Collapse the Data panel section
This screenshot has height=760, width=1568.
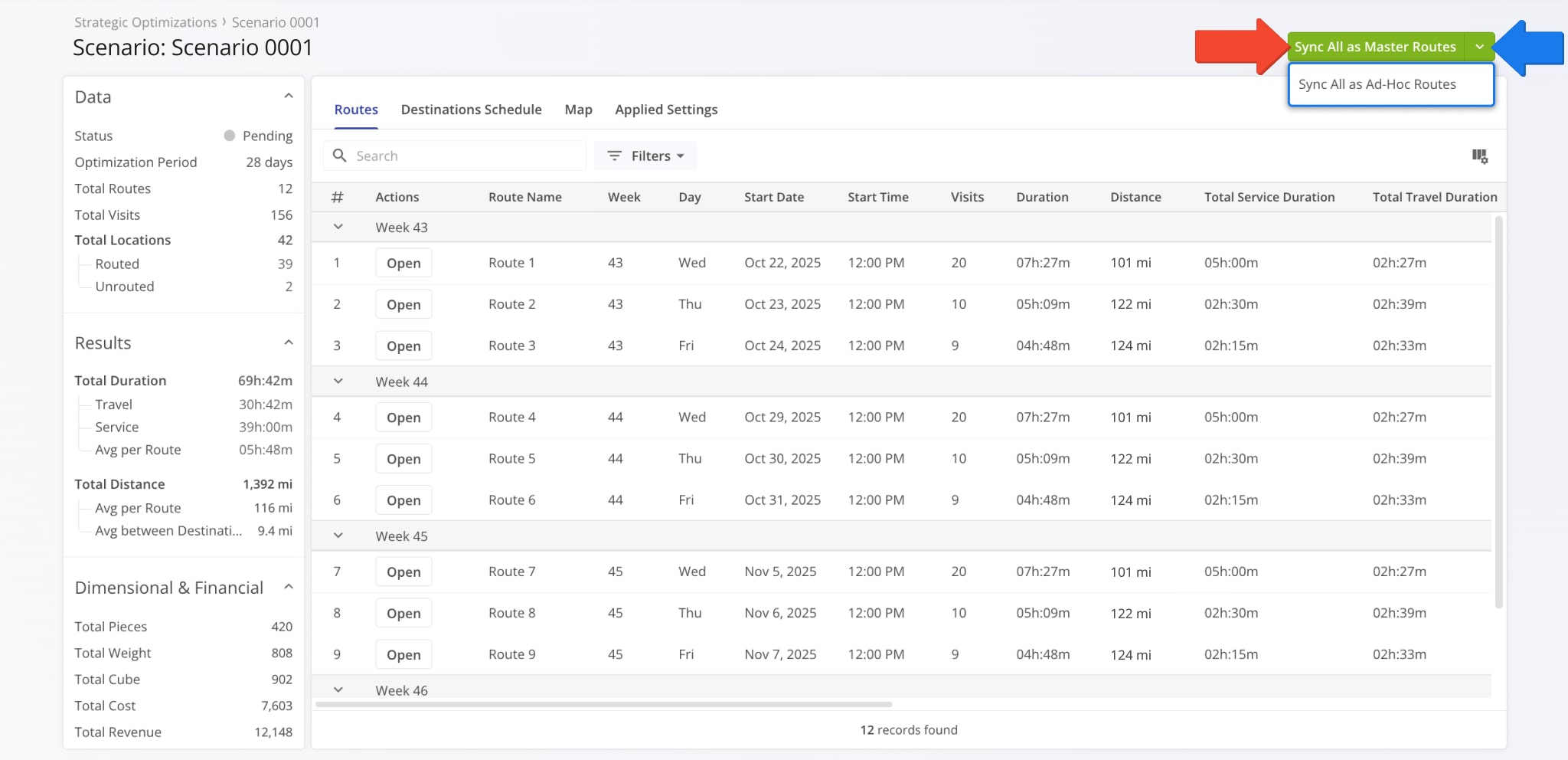(288, 97)
